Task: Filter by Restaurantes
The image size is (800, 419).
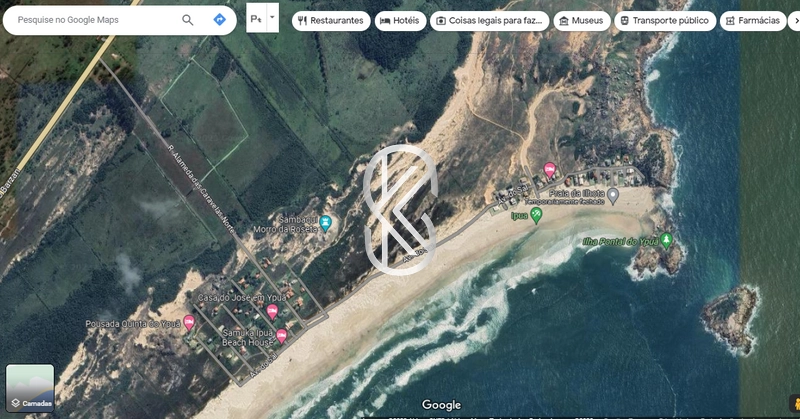Action: click(x=331, y=21)
